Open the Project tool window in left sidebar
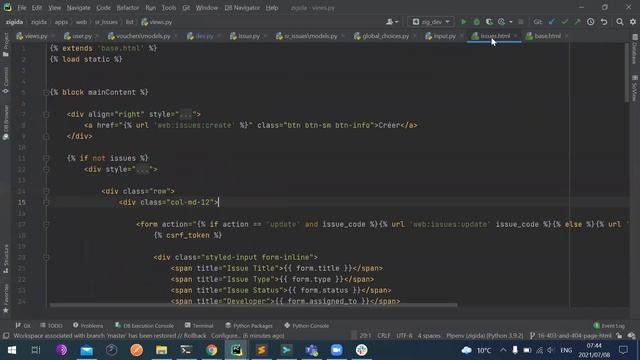The image size is (640, 360). [x=6, y=45]
